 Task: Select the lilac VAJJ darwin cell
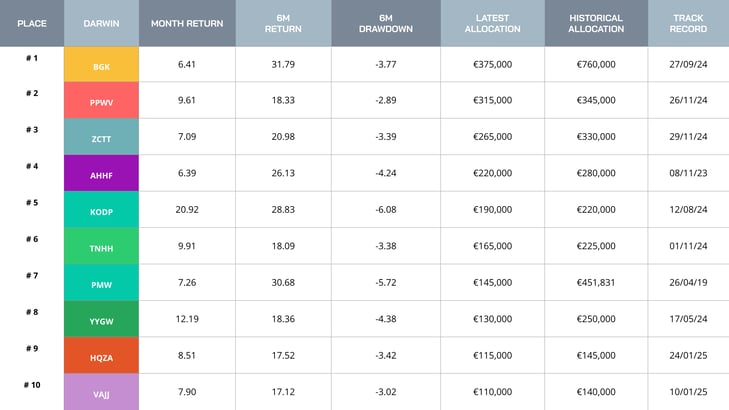(101, 392)
